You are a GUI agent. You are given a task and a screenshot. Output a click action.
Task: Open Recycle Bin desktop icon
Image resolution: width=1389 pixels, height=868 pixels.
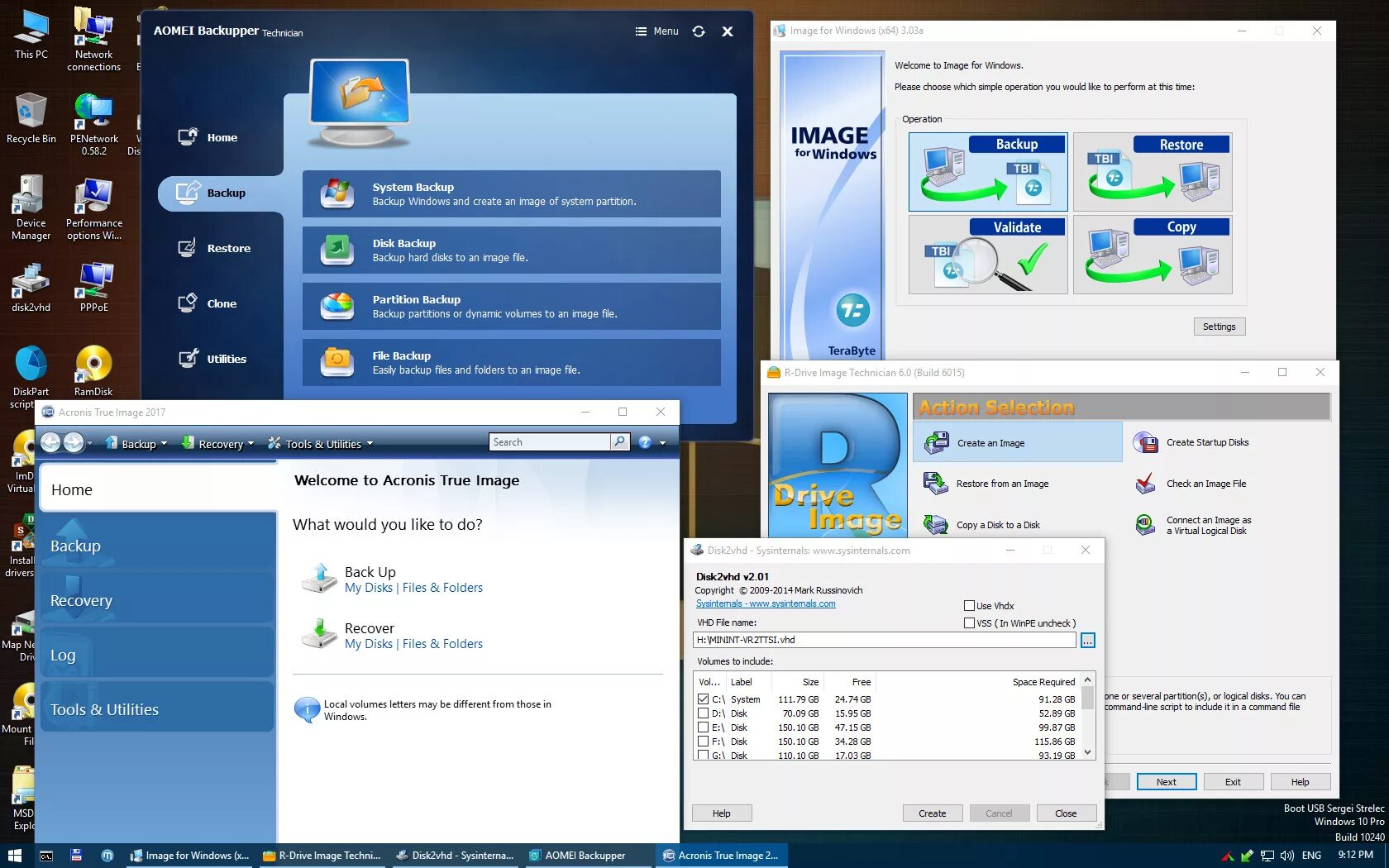(31, 118)
